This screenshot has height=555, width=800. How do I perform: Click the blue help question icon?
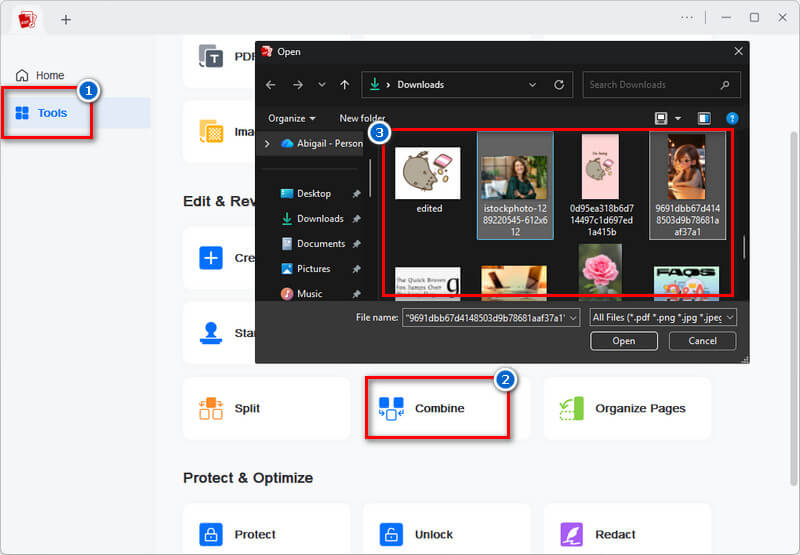[732, 118]
